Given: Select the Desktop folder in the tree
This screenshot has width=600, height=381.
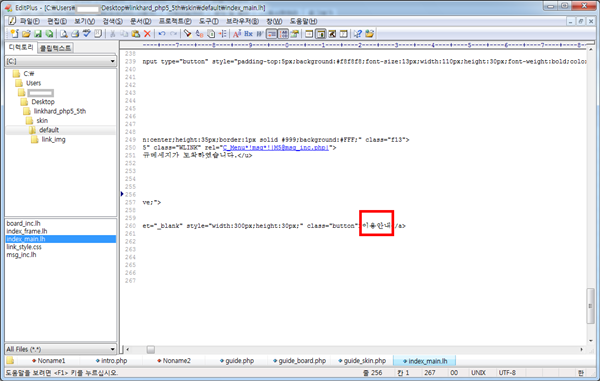Looking at the screenshot, I should (38, 102).
